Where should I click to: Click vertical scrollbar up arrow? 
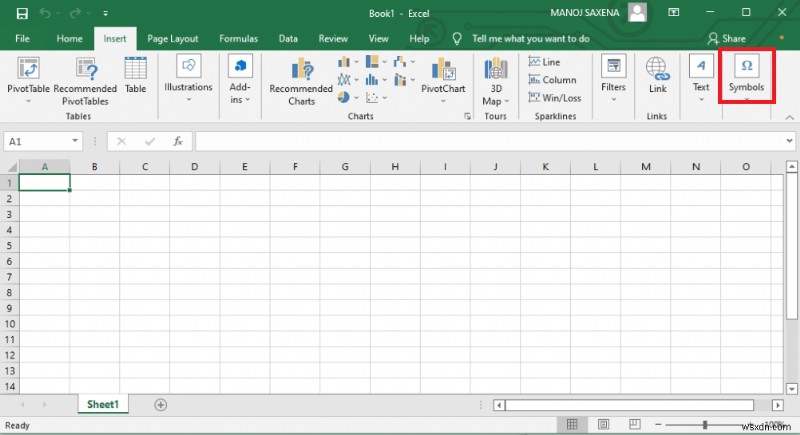tap(792, 167)
